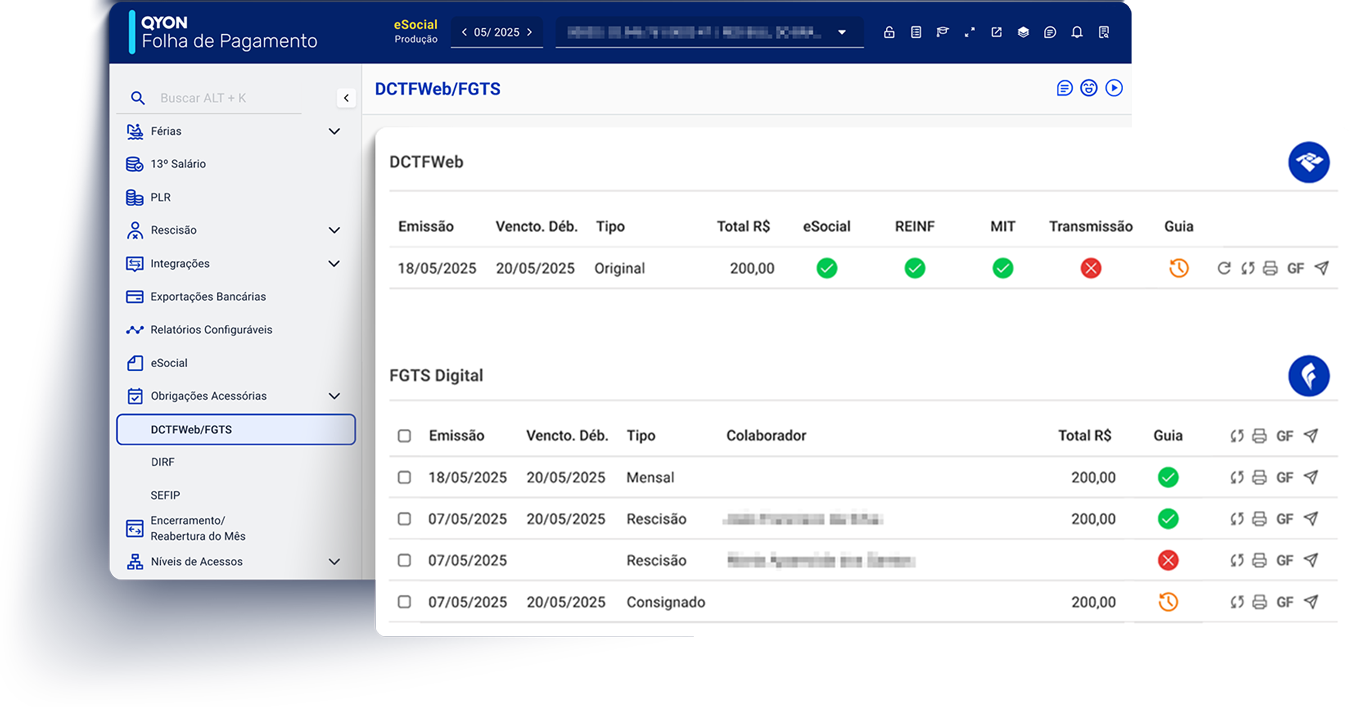
Task: Check the Consignado row checkbox
Action: tap(404, 602)
